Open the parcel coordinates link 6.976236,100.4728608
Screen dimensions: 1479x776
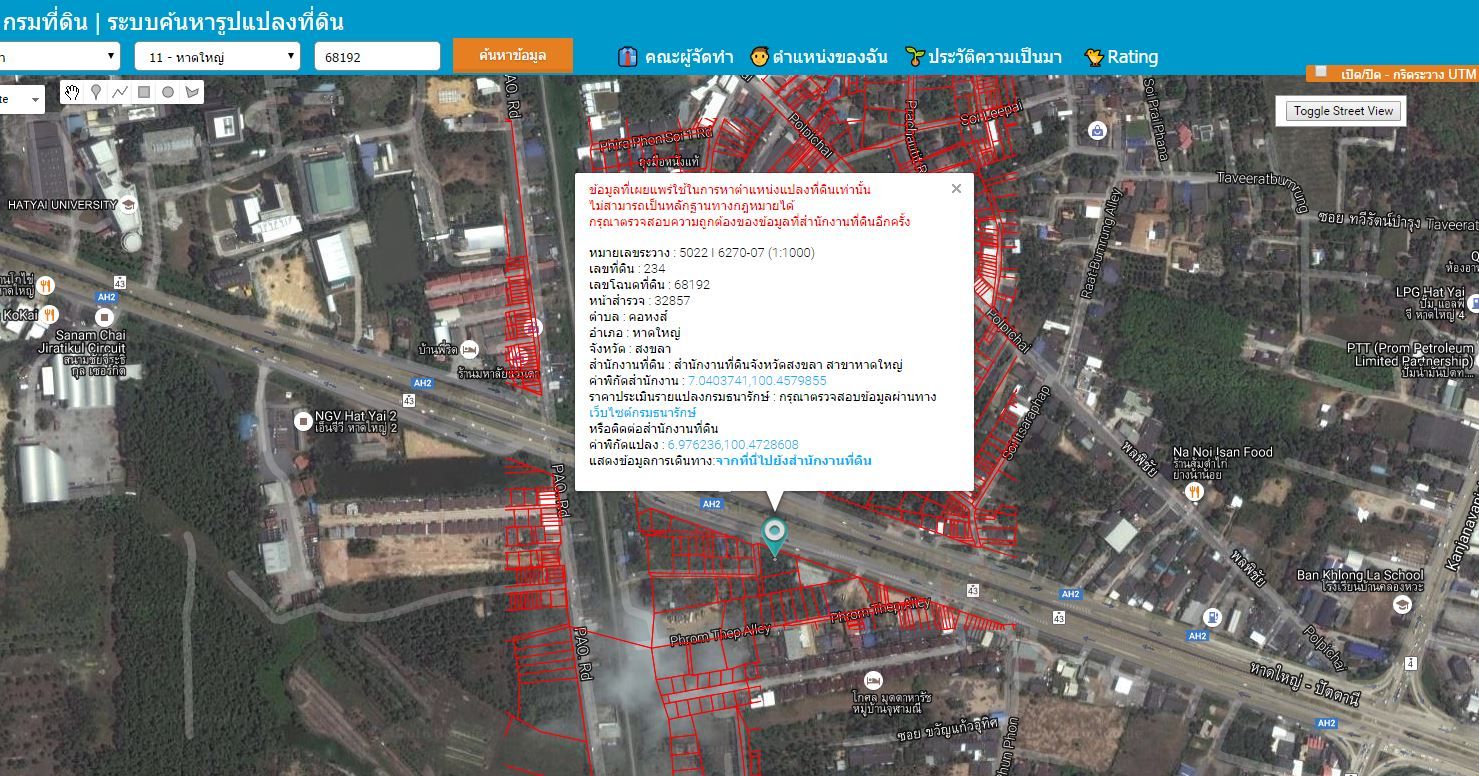click(732, 444)
